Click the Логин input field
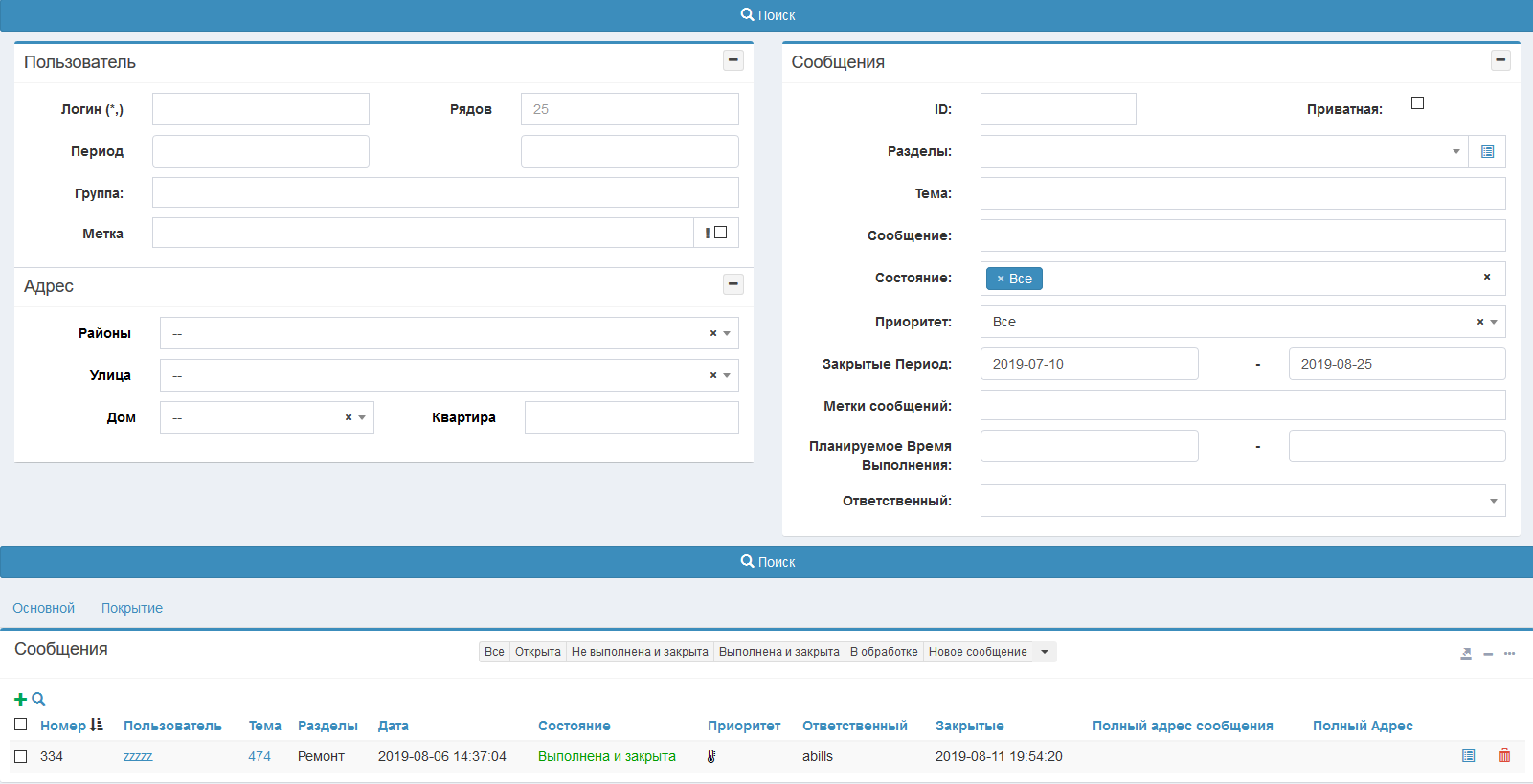 pyautogui.click(x=260, y=109)
